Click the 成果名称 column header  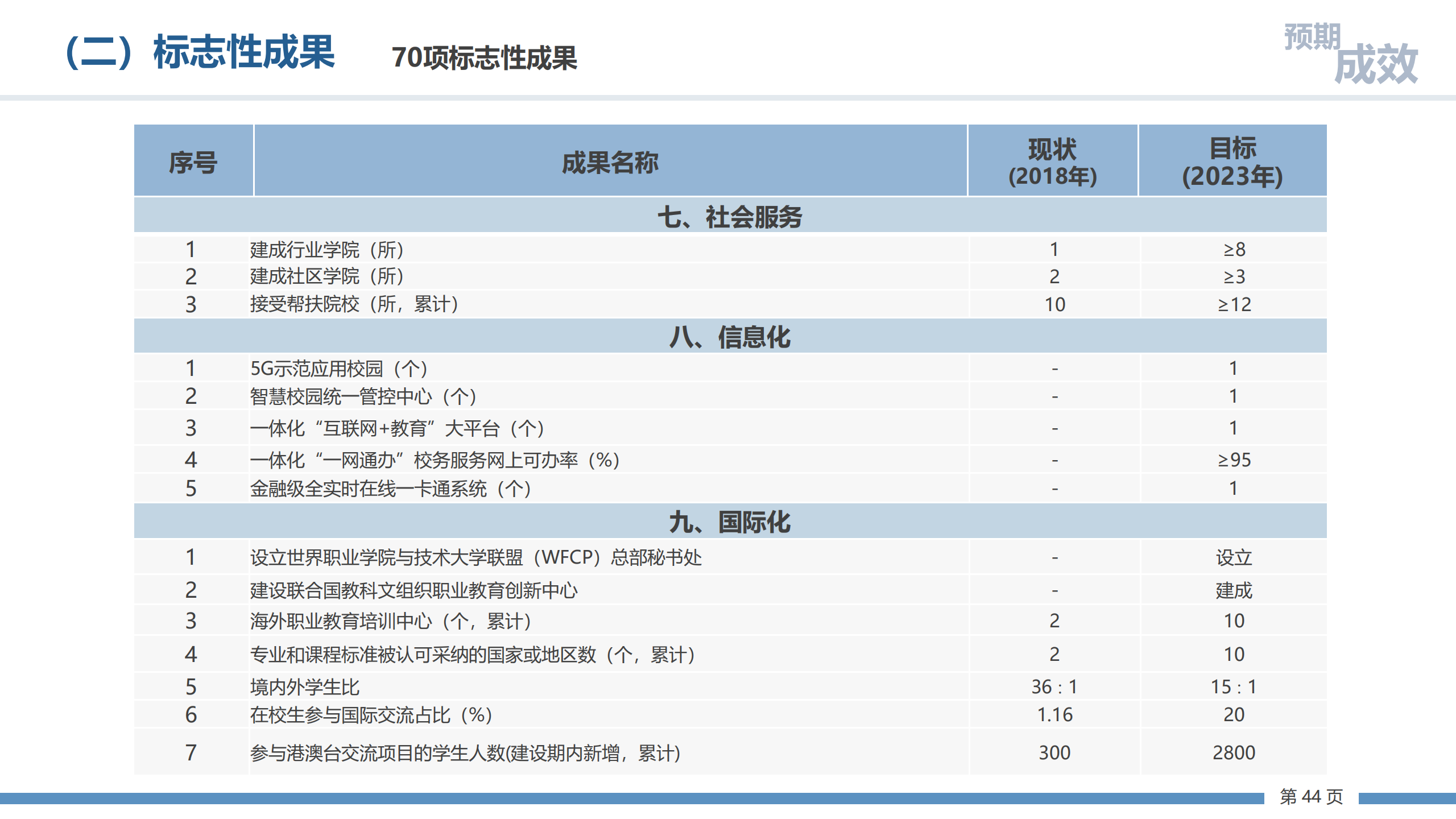click(610, 162)
